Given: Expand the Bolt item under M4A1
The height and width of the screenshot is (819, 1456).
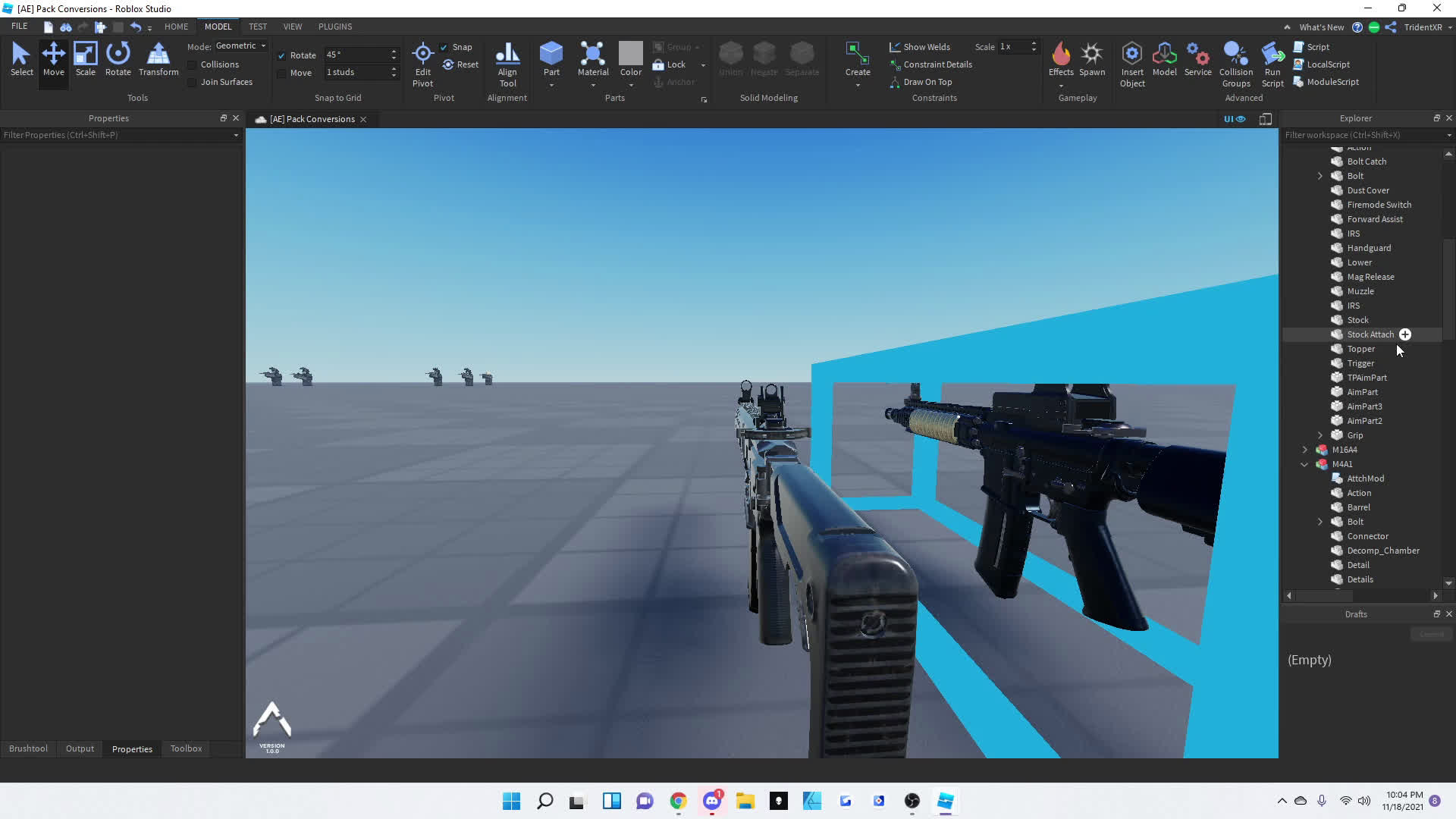Looking at the screenshot, I should click(1320, 522).
